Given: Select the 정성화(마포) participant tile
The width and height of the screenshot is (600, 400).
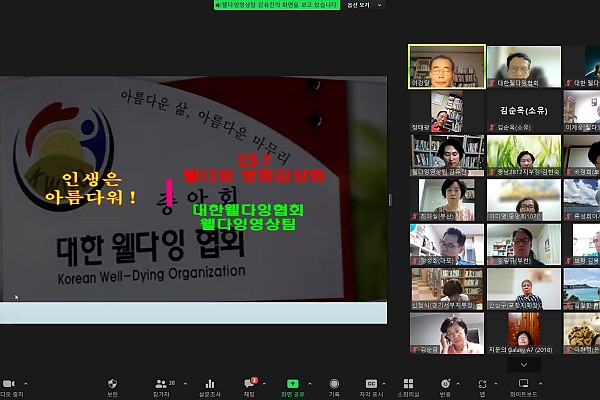Looking at the screenshot, I should (x=447, y=245).
